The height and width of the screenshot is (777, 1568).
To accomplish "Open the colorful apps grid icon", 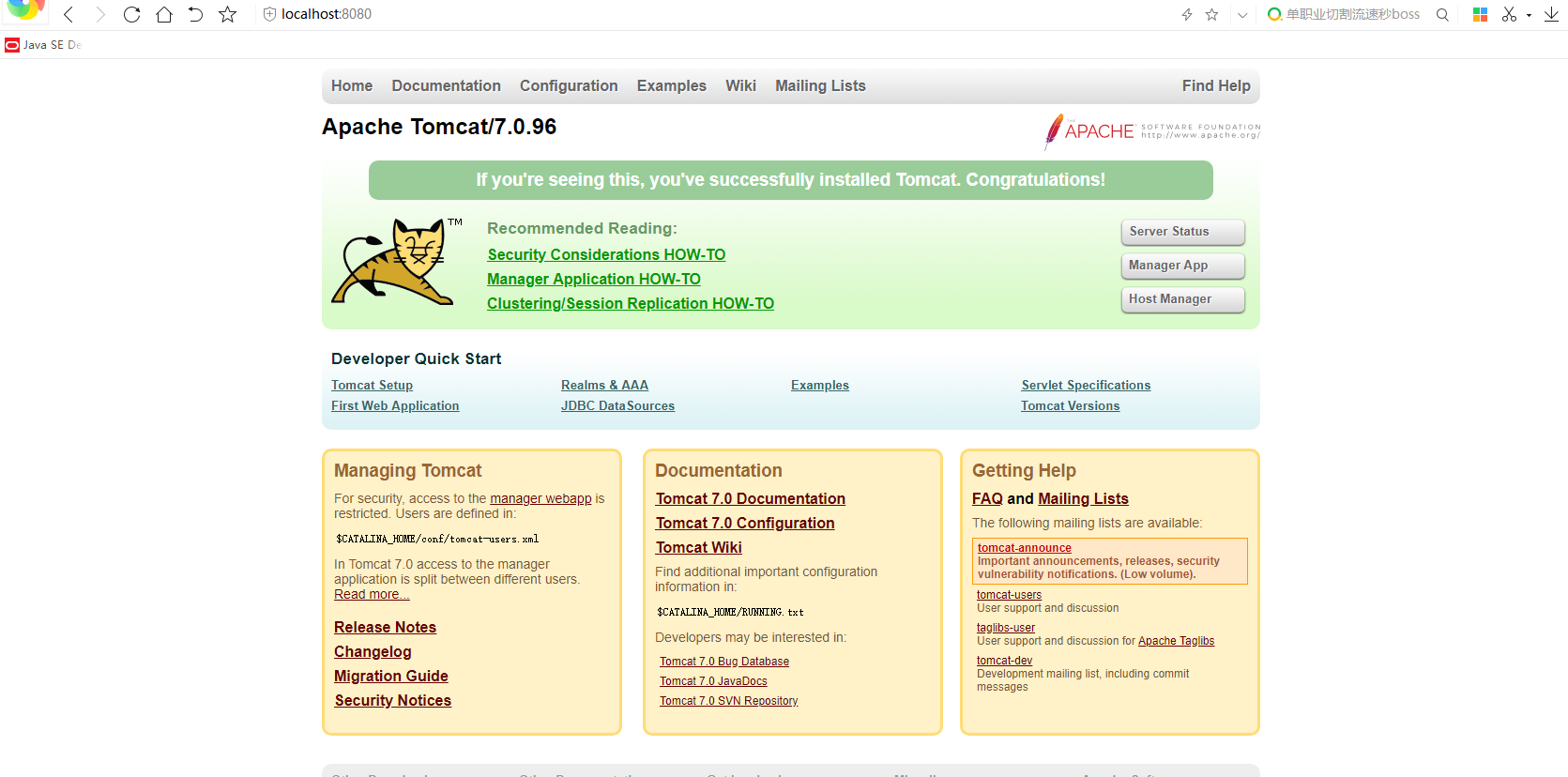I will click(x=1480, y=14).
